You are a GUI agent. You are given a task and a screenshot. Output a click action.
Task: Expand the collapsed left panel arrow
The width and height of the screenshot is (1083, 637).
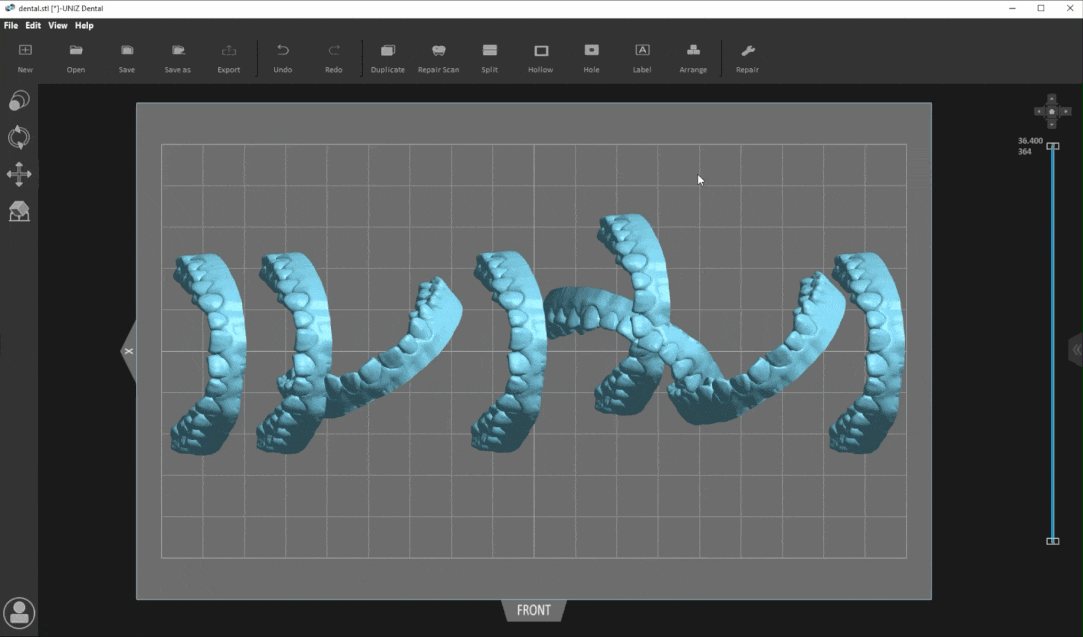click(128, 351)
